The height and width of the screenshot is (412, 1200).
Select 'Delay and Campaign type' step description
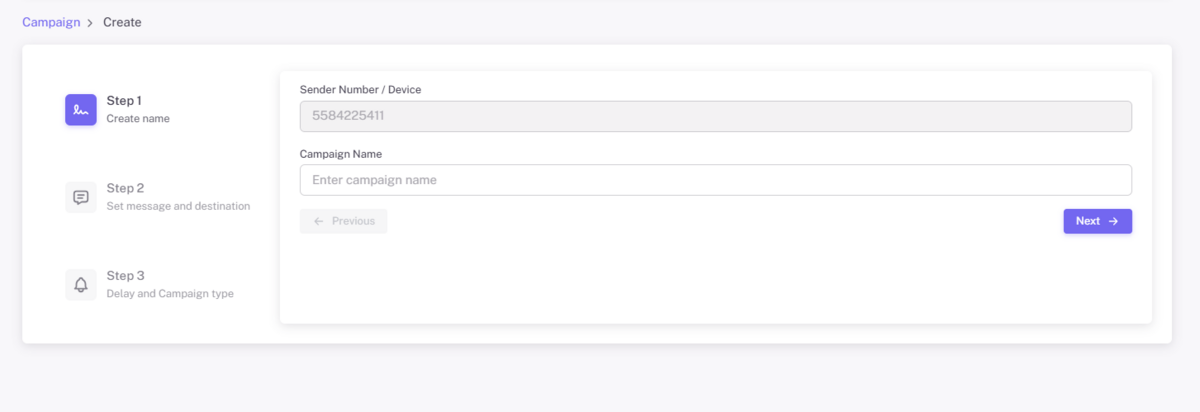pos(170,294)
